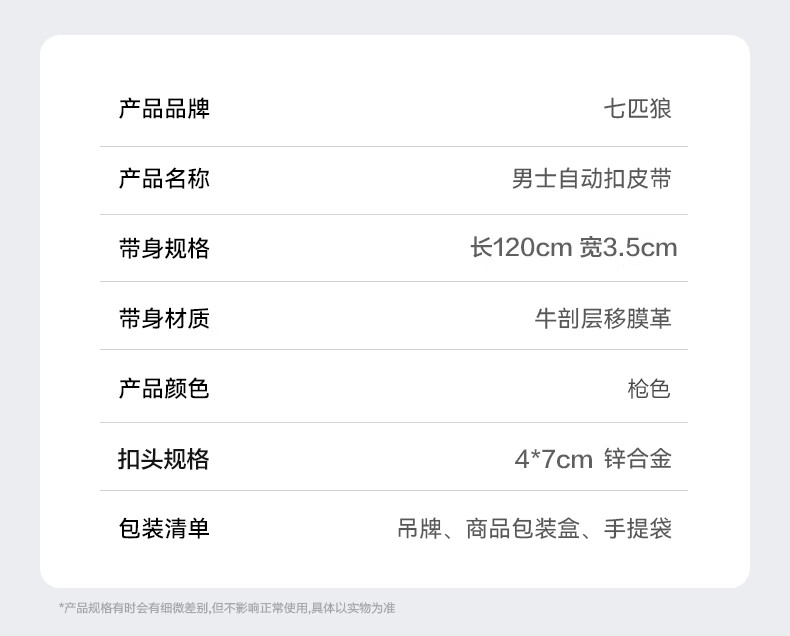Select the brand value 七匹狼
The image size is (790, 636).
coord(637,108)
